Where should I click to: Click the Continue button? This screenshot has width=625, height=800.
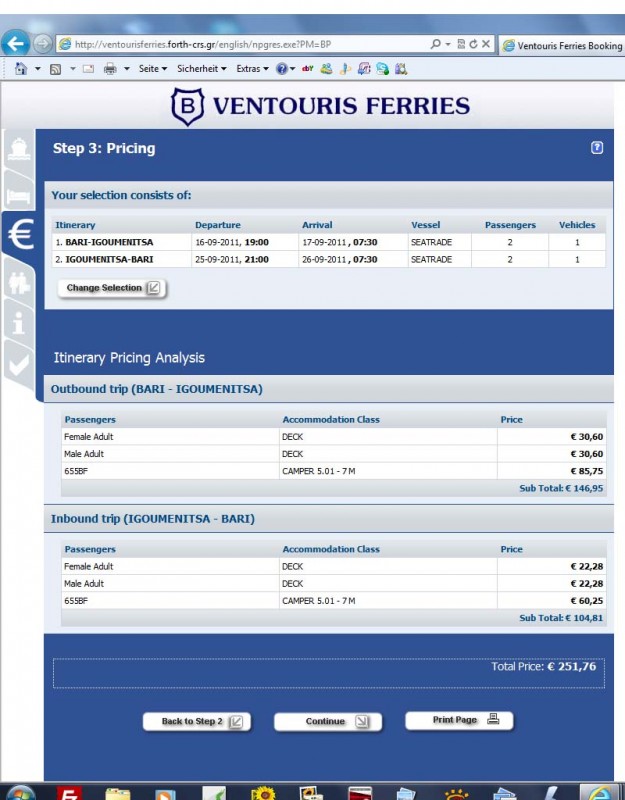[327, 721]
